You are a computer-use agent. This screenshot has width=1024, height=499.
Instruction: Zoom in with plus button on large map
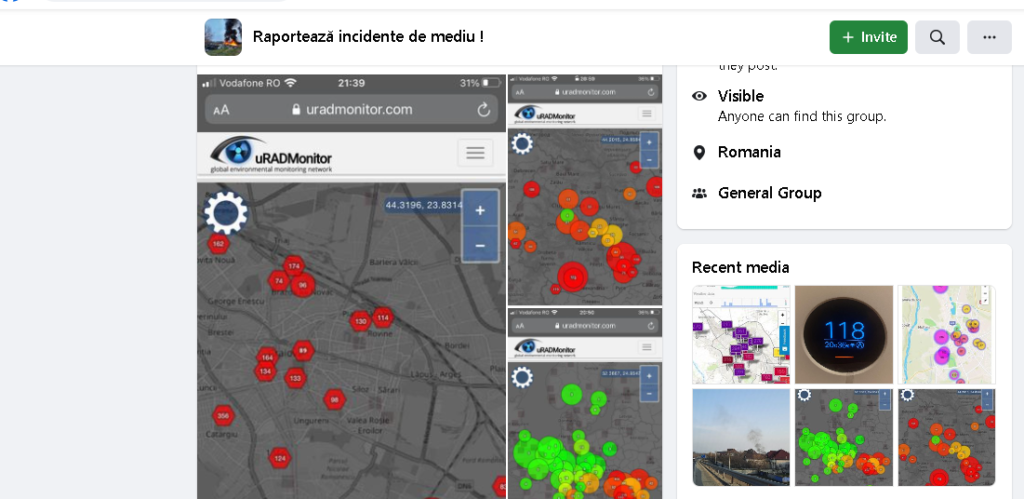point(480,210)
